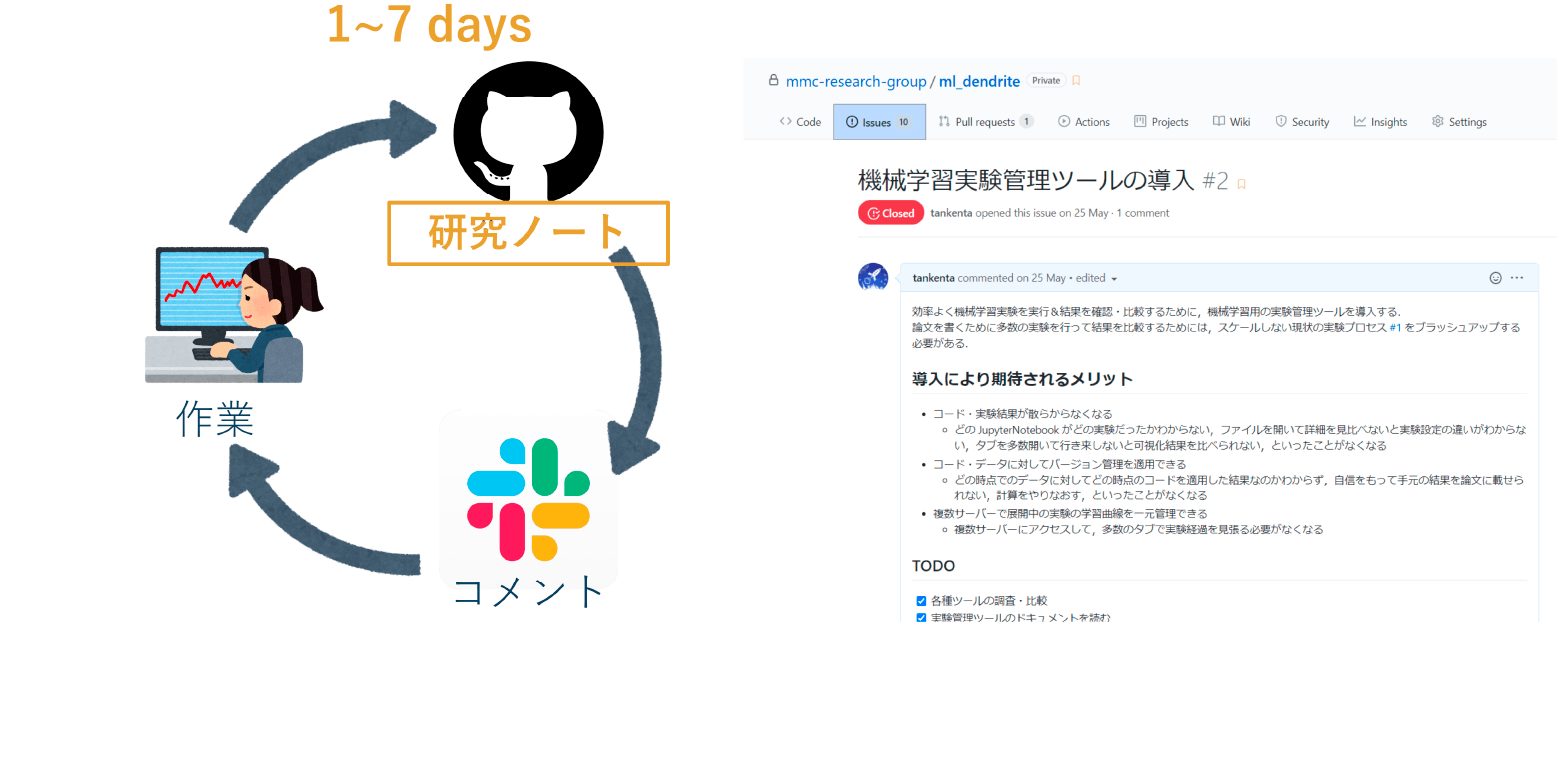
Task: Click the colorful Slack logo
Action: coord(528,499)
